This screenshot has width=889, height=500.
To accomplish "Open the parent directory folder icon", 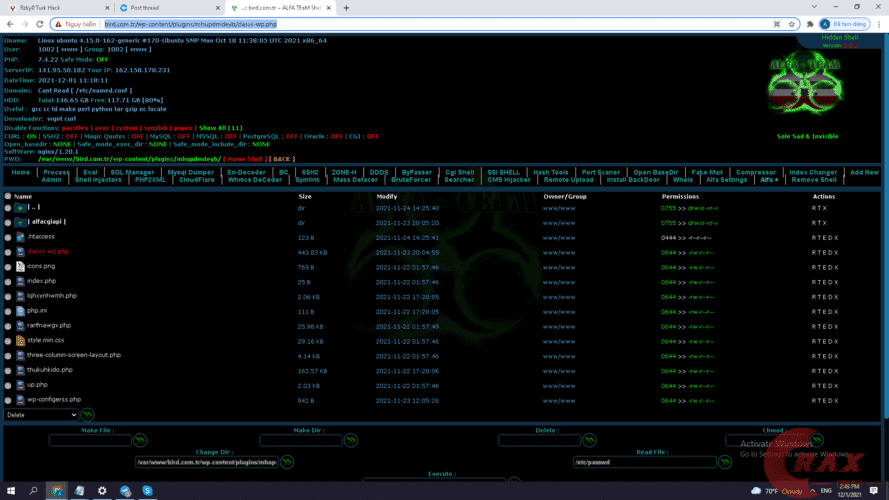I will [21, 208].
